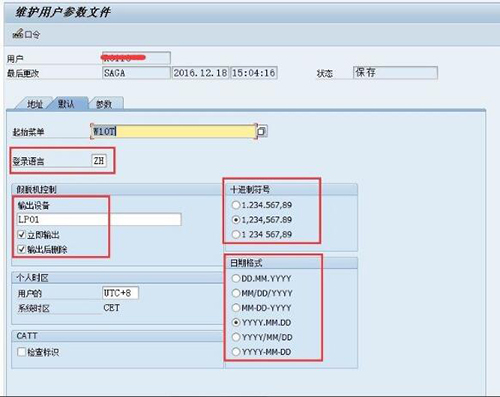Select date format YYYY-MM-DD
Screen dimensions: 500x397
[236, 352]
